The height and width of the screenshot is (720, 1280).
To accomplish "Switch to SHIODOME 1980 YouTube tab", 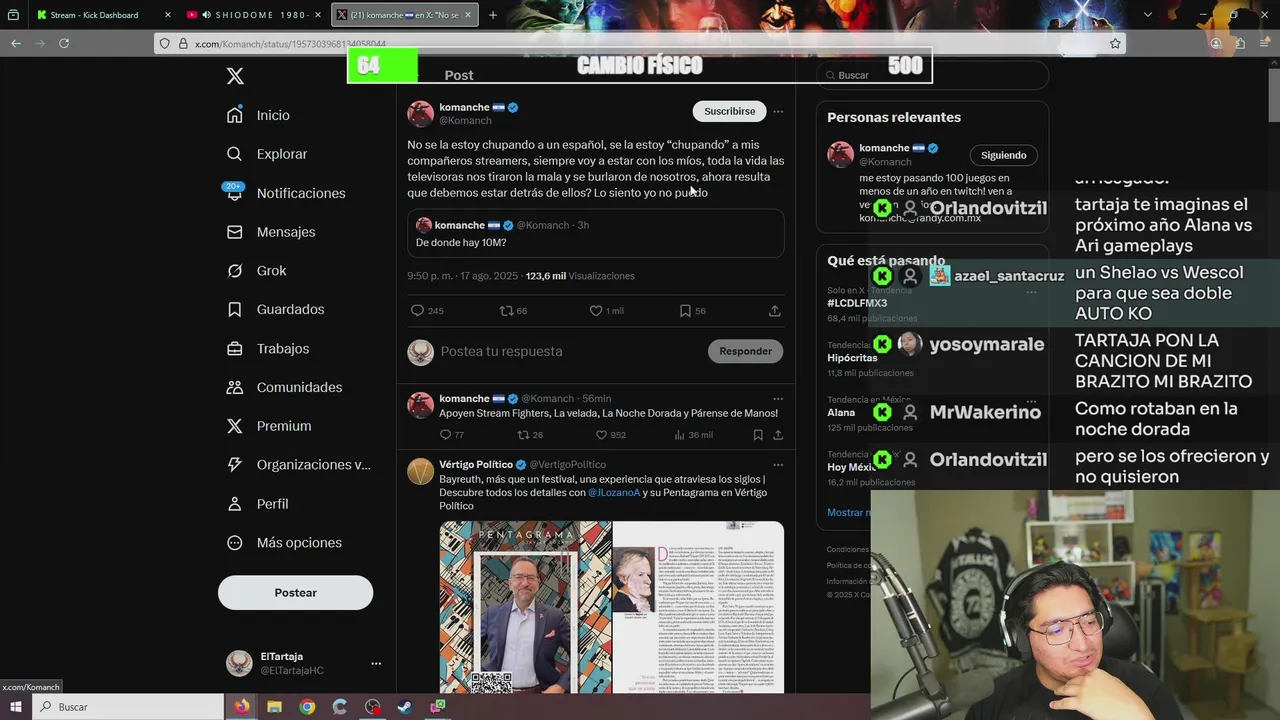I will 255,15.
